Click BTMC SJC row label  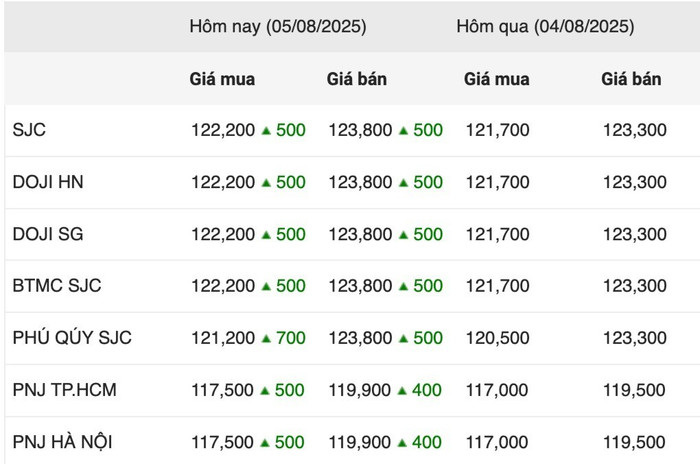coord(57,286)
